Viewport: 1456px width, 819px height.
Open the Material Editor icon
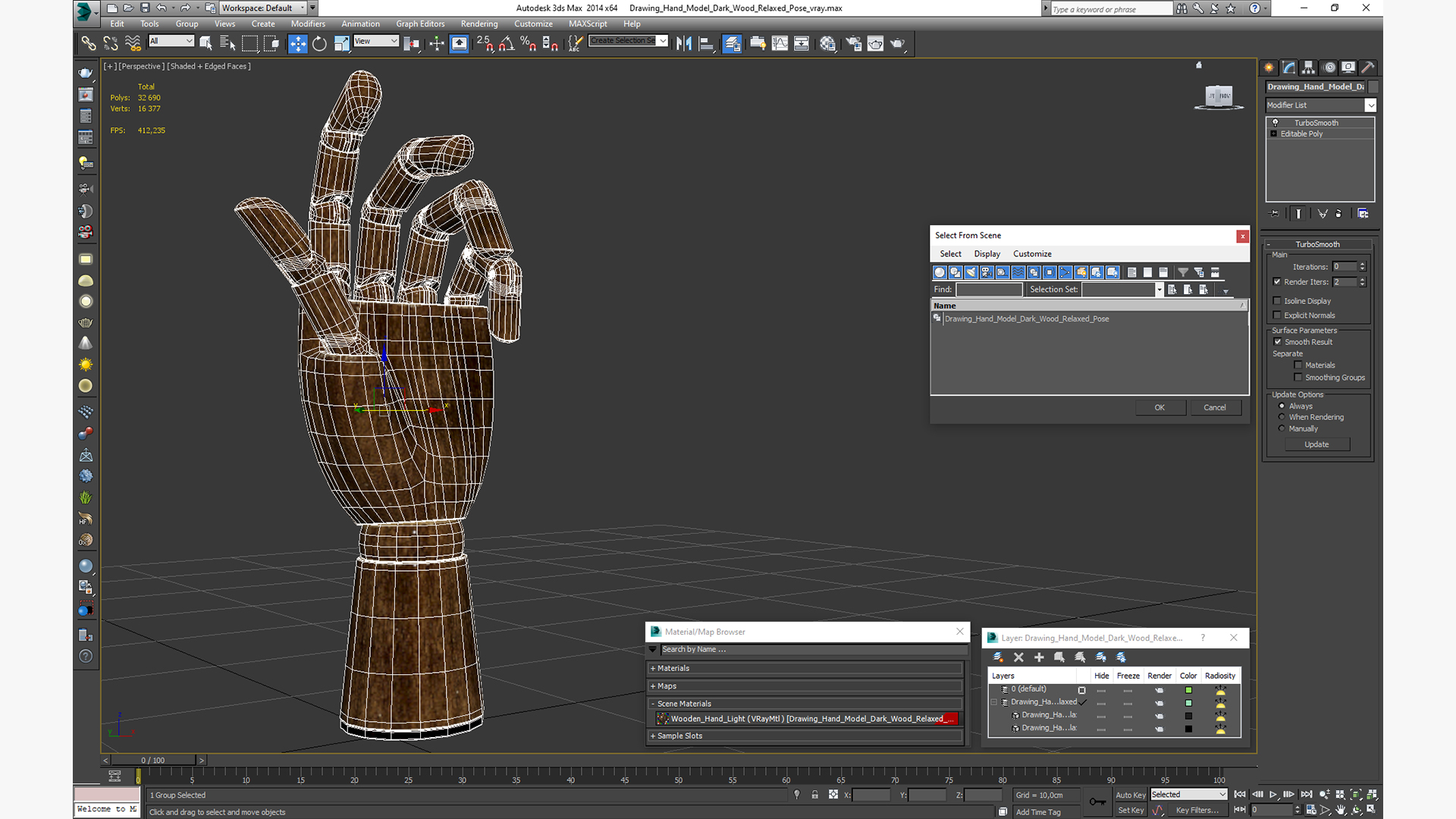(827, 43)
